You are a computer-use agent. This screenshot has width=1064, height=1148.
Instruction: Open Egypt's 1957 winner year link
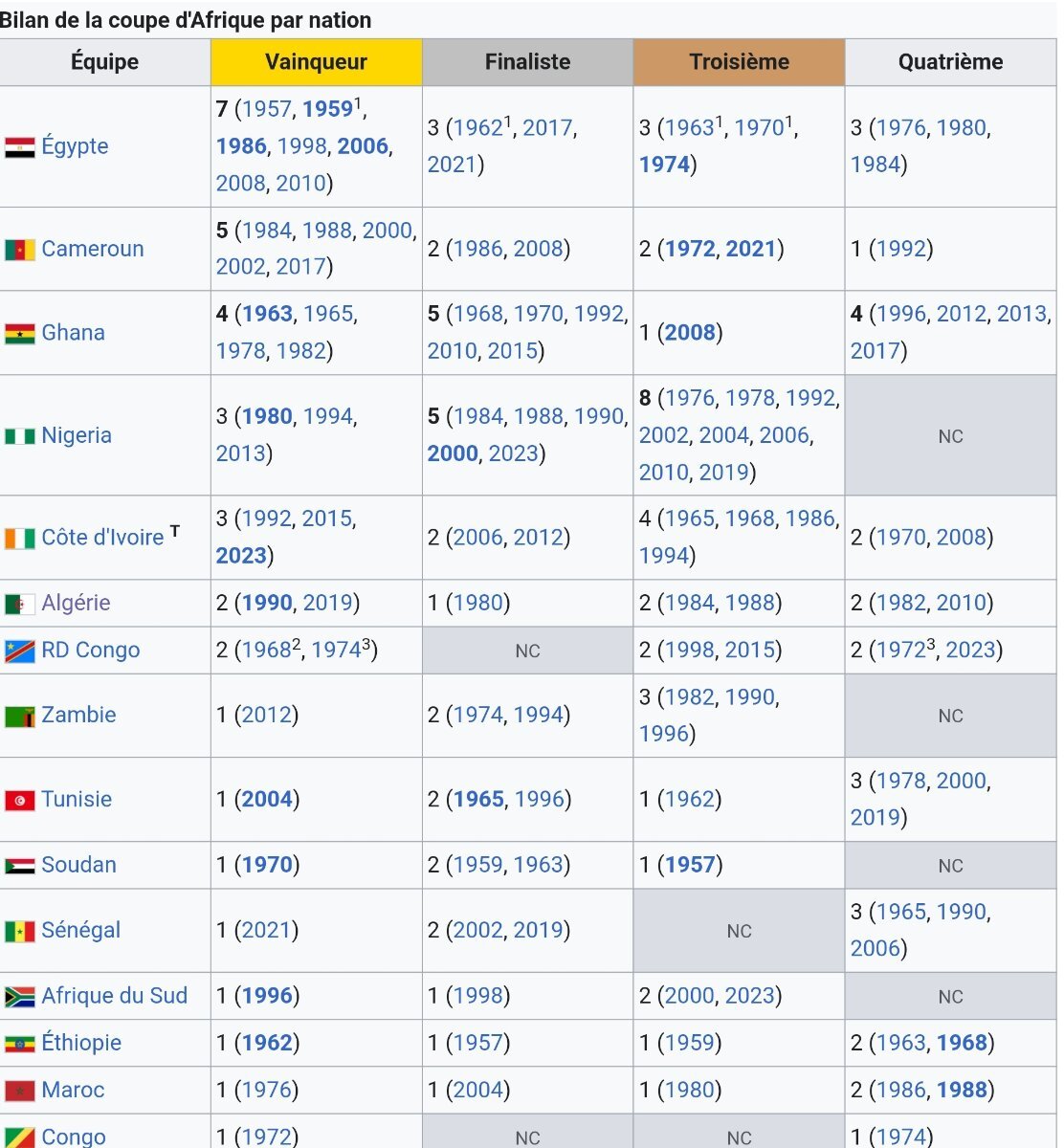(267, 109)
